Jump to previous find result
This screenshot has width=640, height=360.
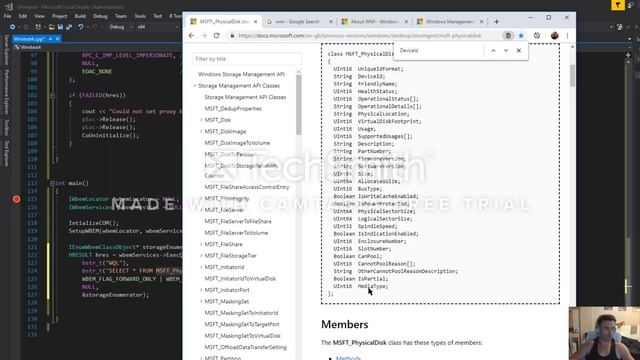(x=493, y=51)
